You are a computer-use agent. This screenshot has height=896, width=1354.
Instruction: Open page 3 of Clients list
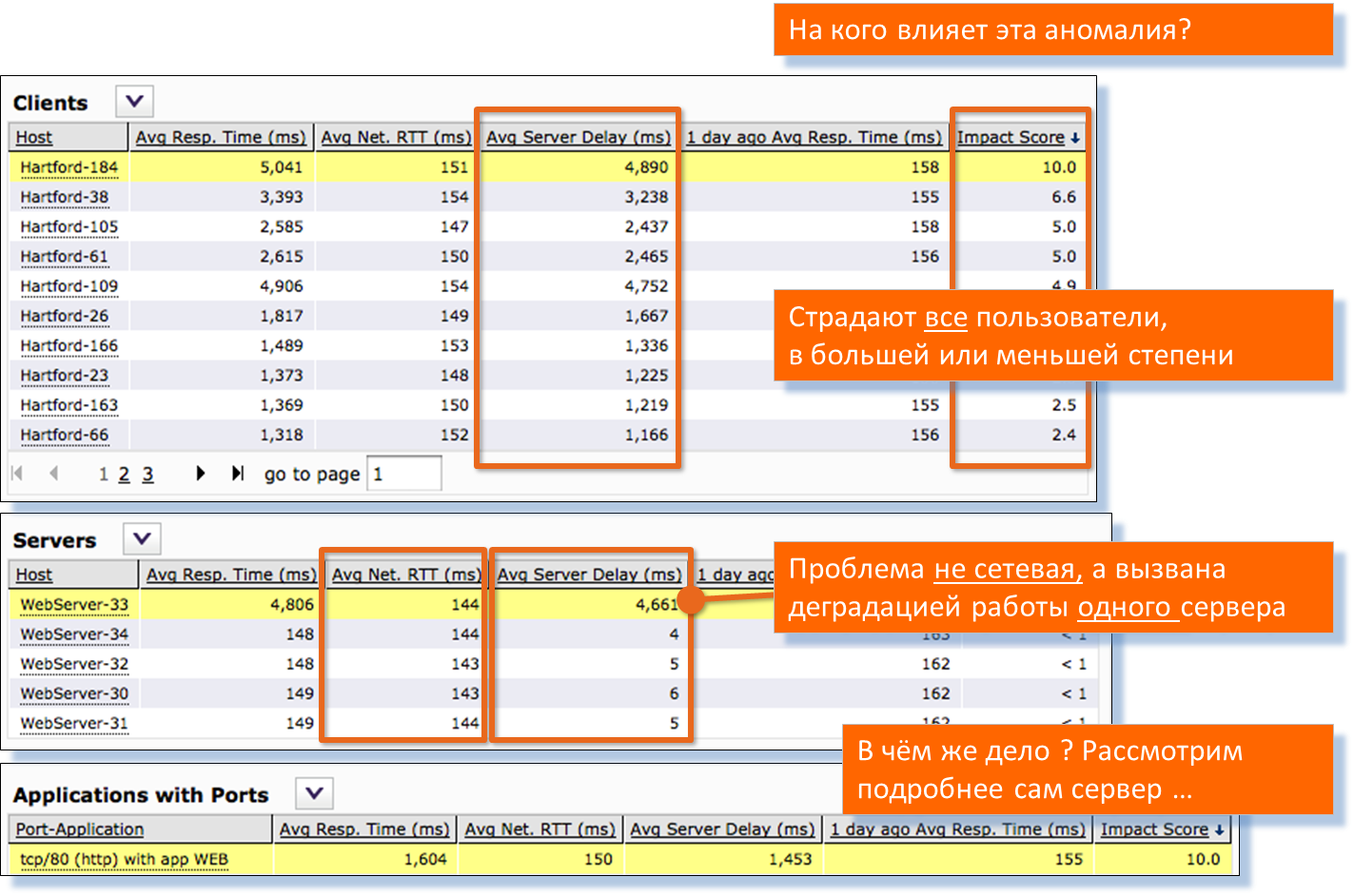click(x=147, y=474)
